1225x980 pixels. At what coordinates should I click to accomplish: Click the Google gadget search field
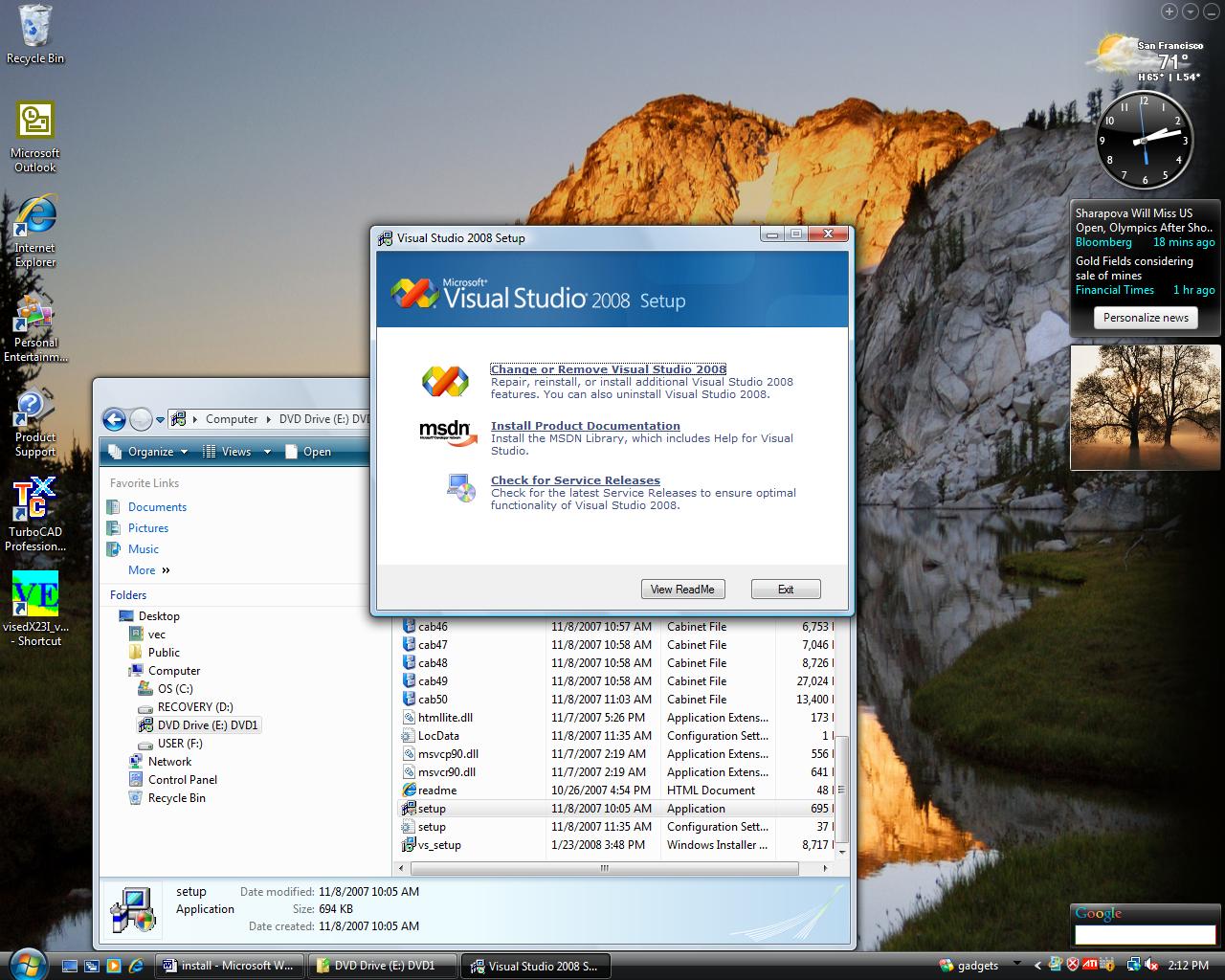tap(1146, 935)
